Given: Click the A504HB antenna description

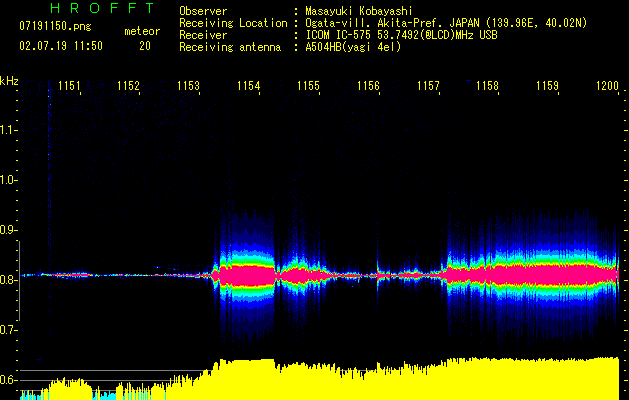Looking at the screenshot, I should coord(353,47).
